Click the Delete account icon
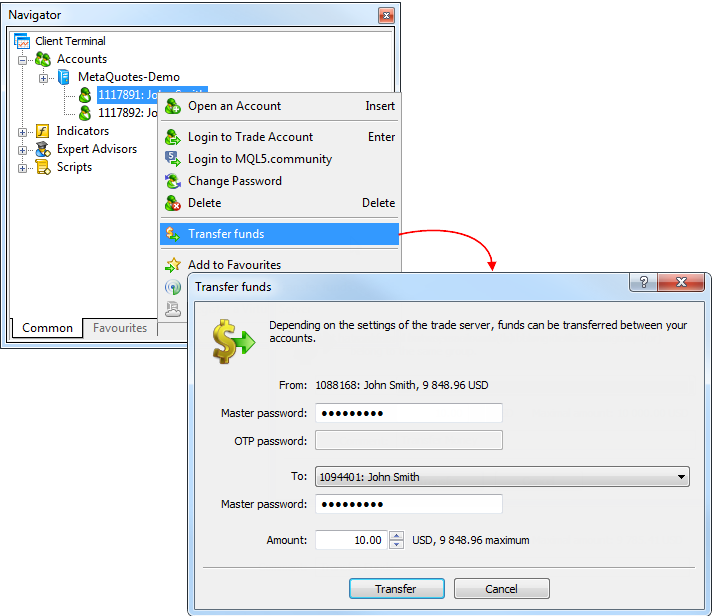The image size is (713, 616). click(173, 203)
